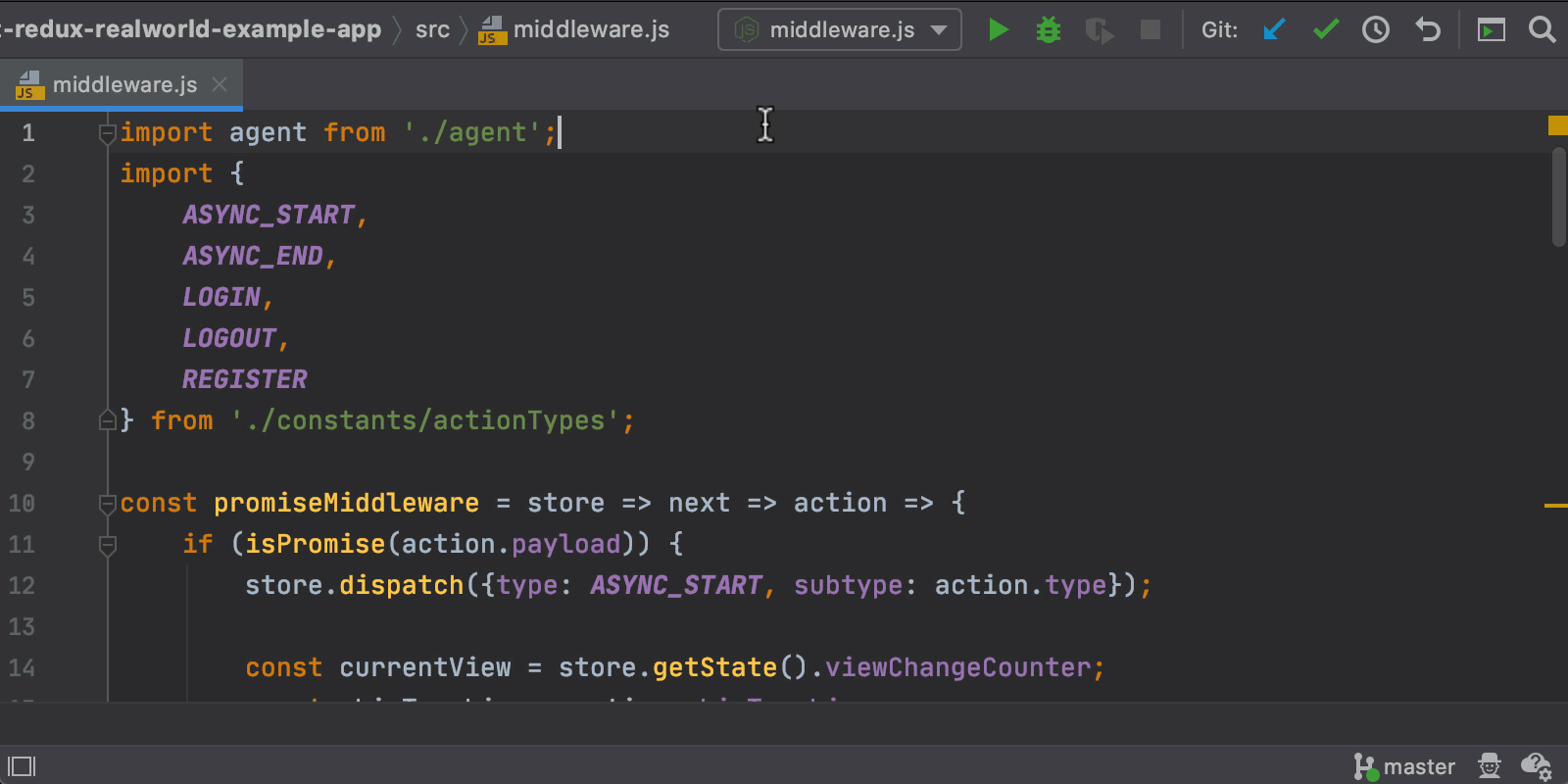The image size is (1568, 784).
Task: Open Search Everywhere magnifier
Action: (1542, 30)
